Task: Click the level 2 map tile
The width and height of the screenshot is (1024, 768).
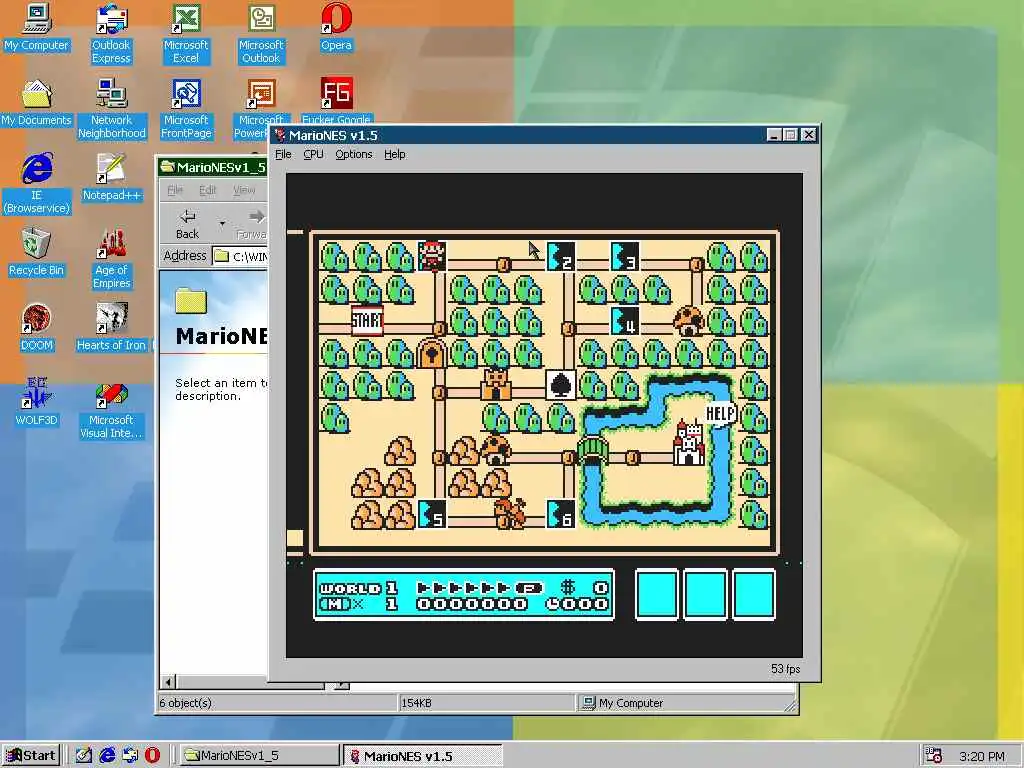Action: 560,257
